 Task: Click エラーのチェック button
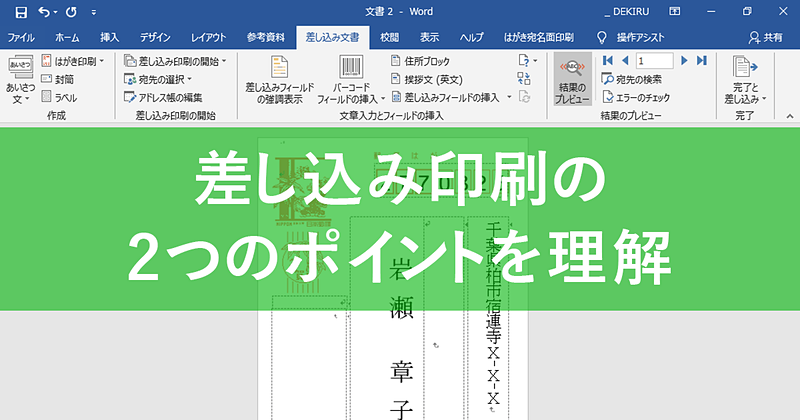(636, 97)
